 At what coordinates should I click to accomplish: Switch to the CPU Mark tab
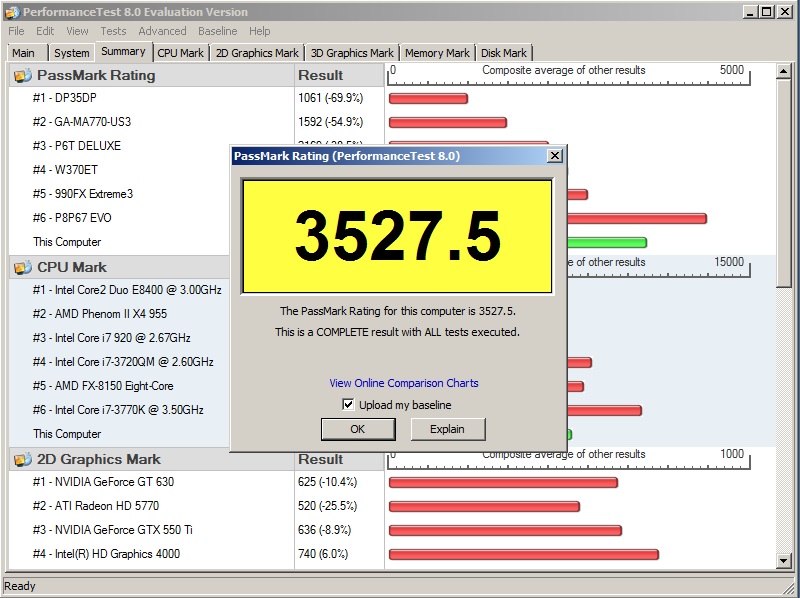[x=181, y=53]
